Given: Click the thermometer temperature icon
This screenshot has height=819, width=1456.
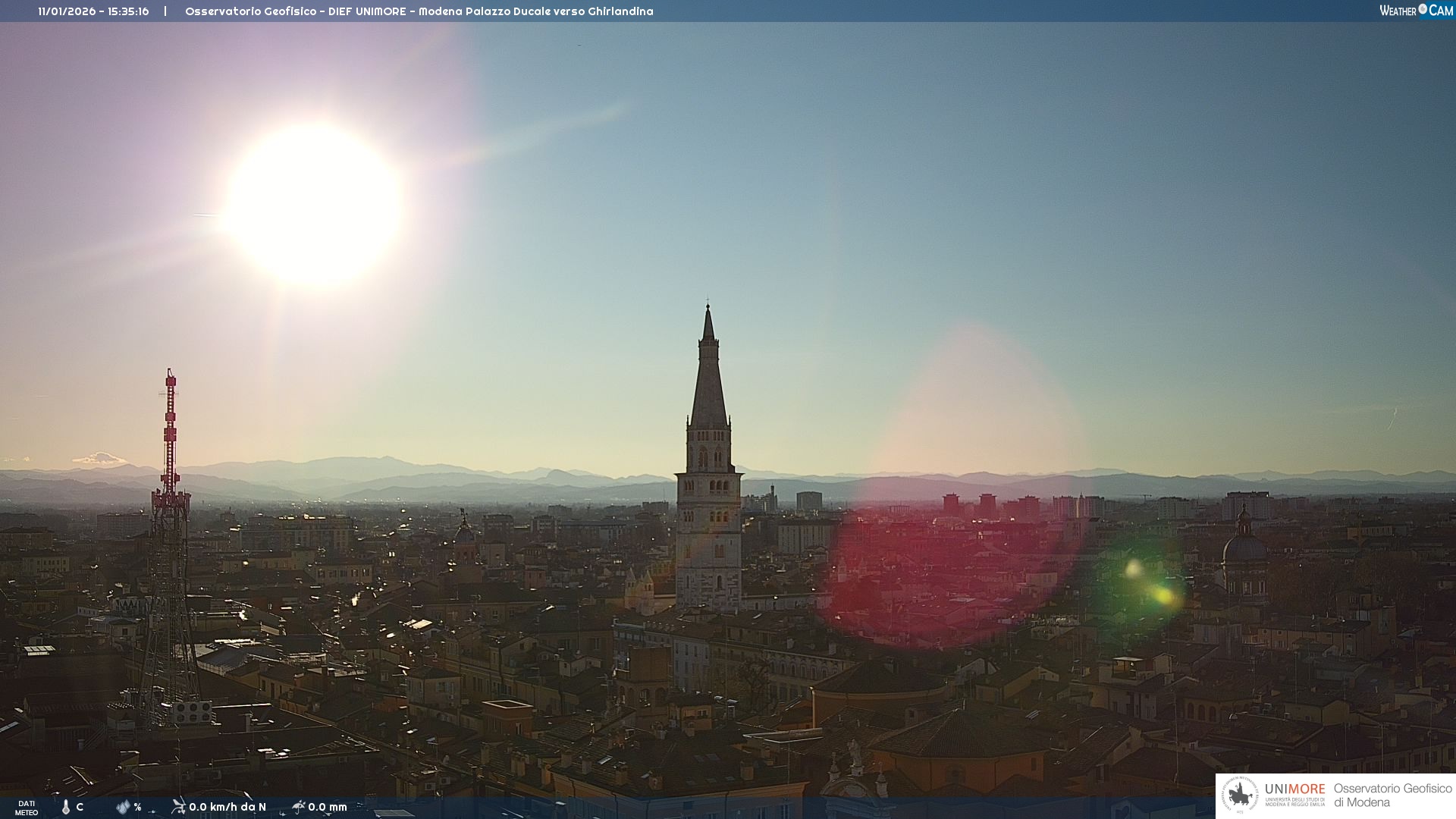Looking at the screenshot, I should click(x=66, y=807).
